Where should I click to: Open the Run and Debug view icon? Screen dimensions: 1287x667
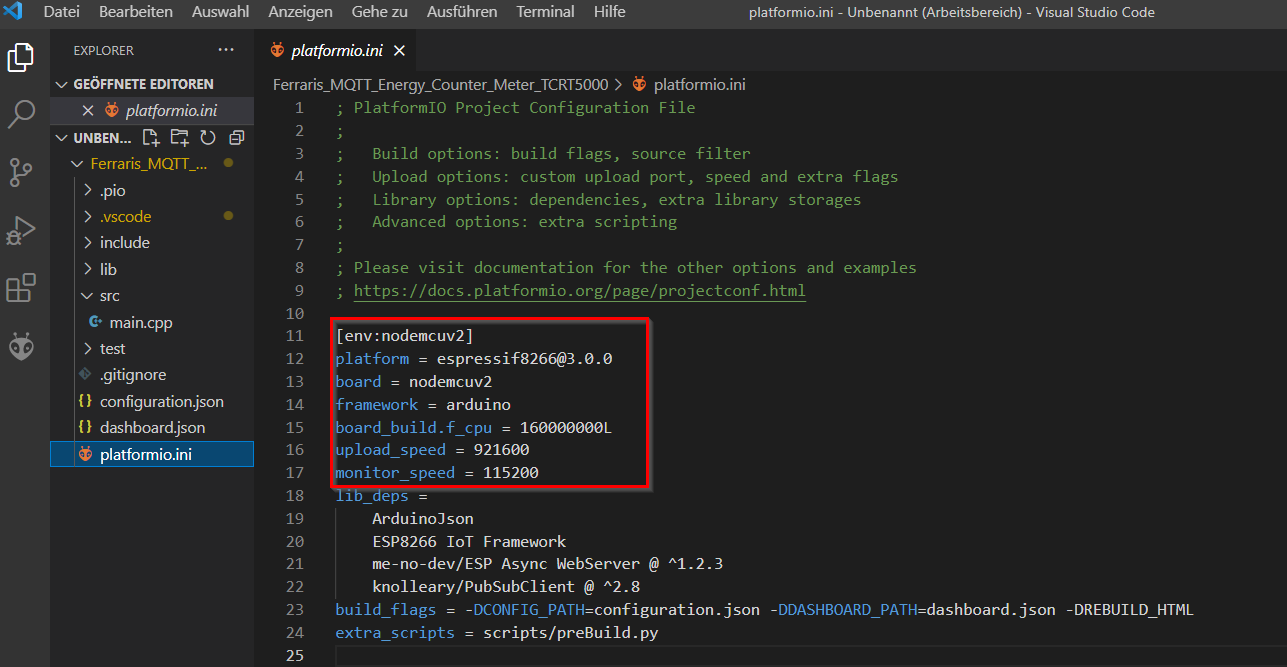pyautogui.click(x=21, y=231)
